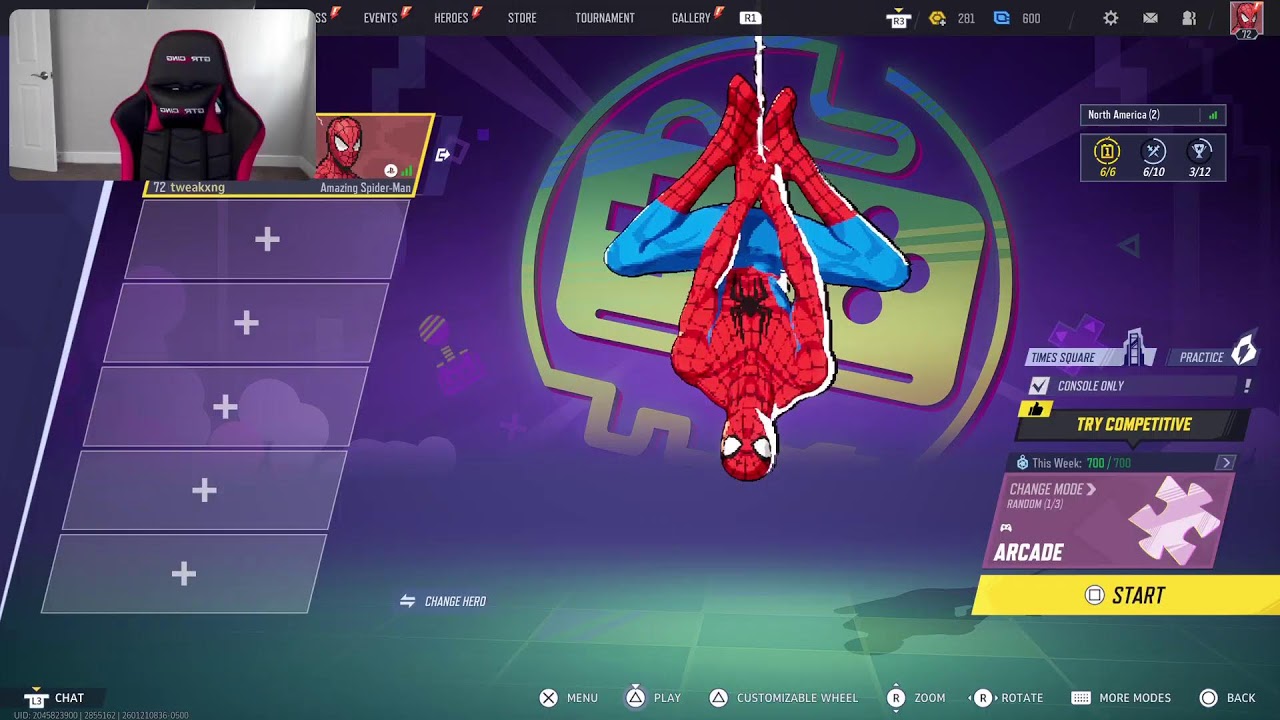Image resolution: width=1280 pixels, height=720 pixels.
Task: Open the 6/10 crossed-swords challenge icon
Action: [1154, 151]
